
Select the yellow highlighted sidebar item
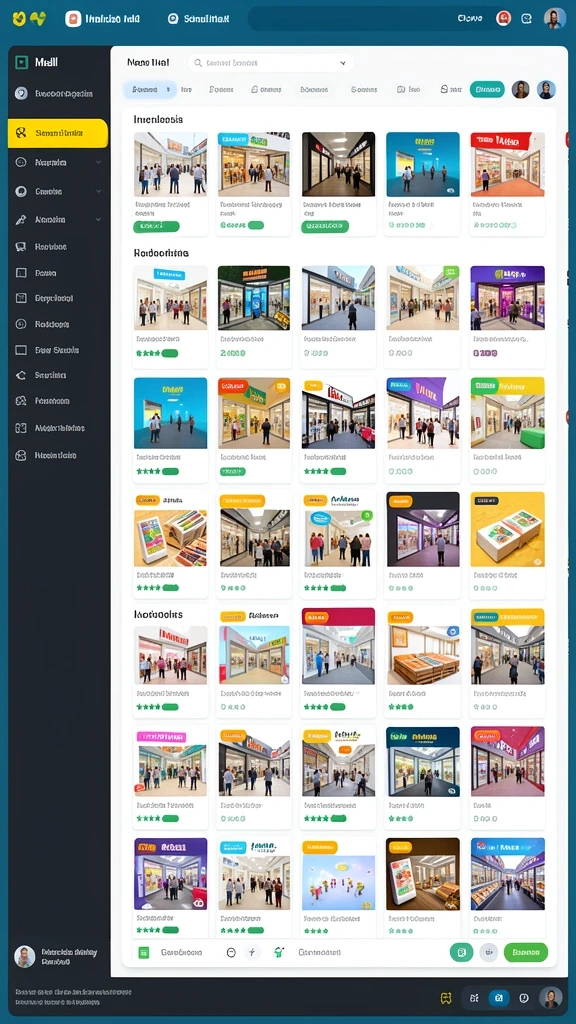(58, 133)
